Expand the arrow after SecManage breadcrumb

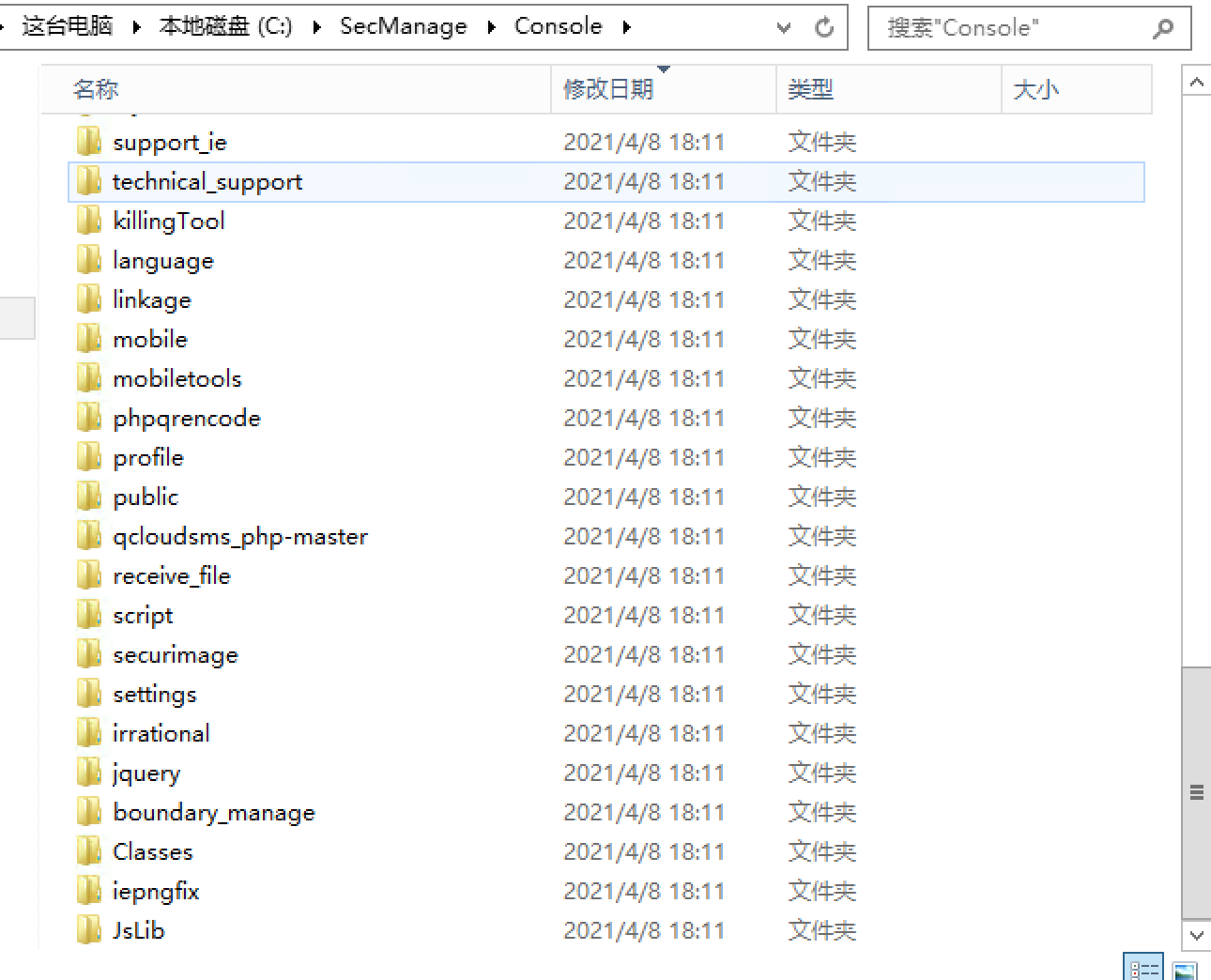pyautogui.click(x=491, y=27)
